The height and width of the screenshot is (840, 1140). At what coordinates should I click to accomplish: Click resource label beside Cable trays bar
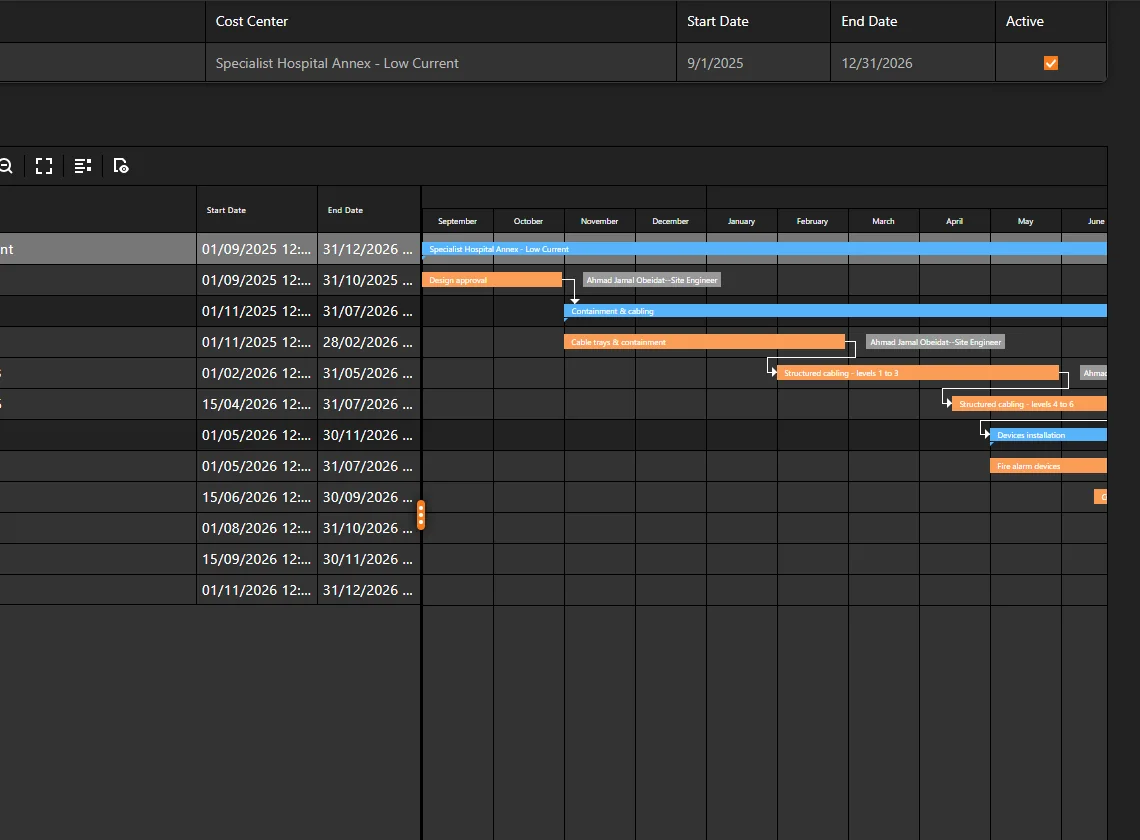point(936,342)
